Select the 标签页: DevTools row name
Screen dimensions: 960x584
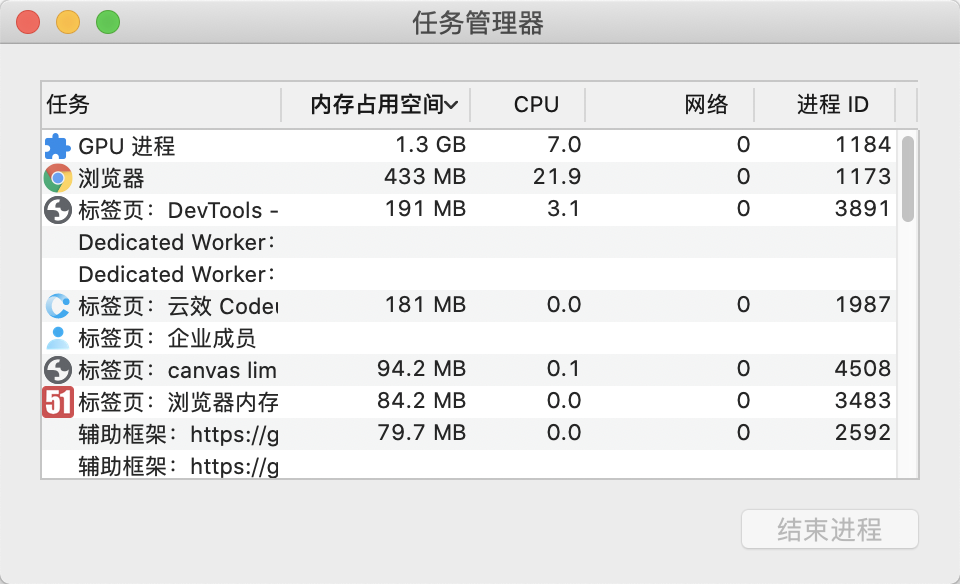pyautogui.click(x=178, y=210)
